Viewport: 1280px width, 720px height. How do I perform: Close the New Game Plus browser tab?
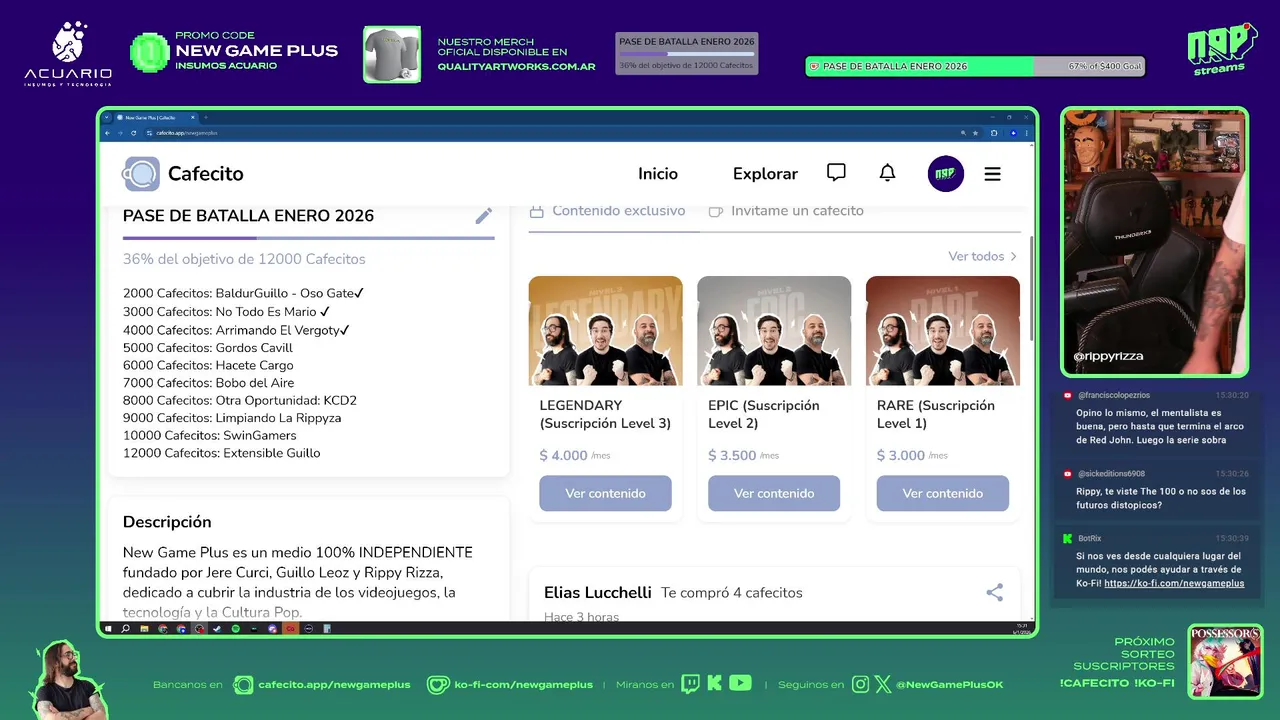pyautogui.click(x=192, y=117)
